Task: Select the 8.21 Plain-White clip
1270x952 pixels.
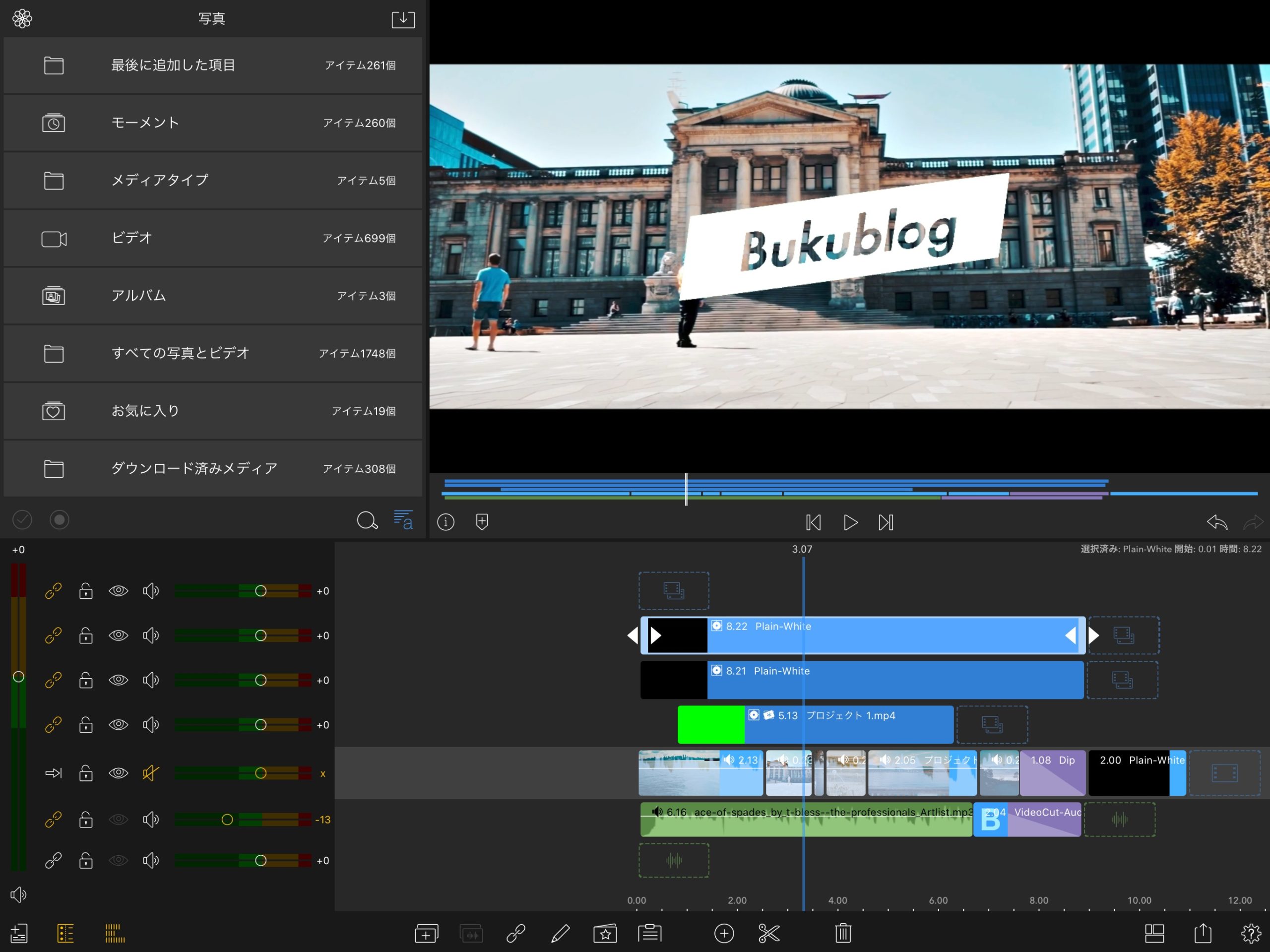Action: point(862,680)
